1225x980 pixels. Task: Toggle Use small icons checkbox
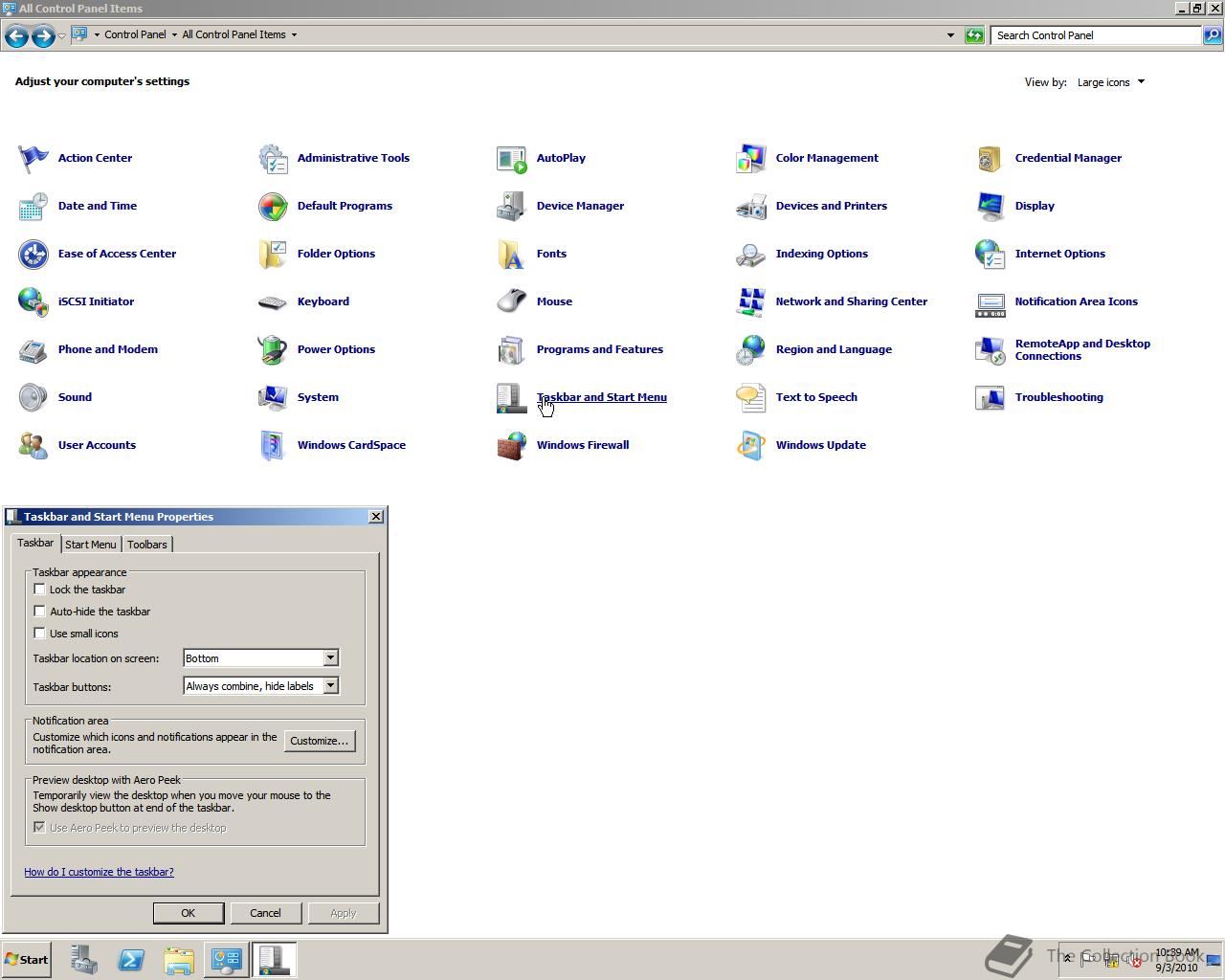39,633
